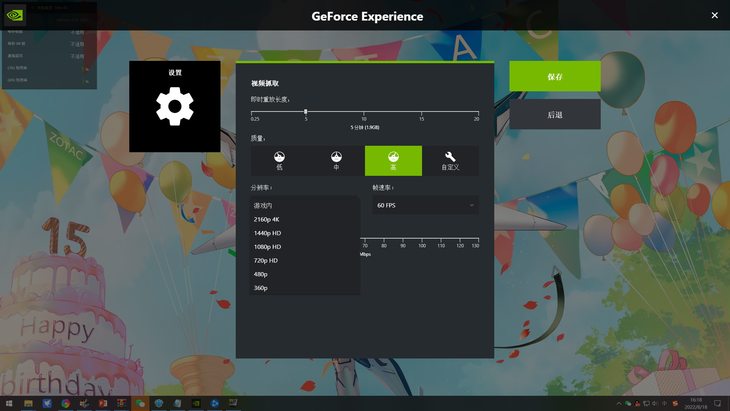Click the instant replay length slider handle
The image size is (730, 411).
pos(306,112)
